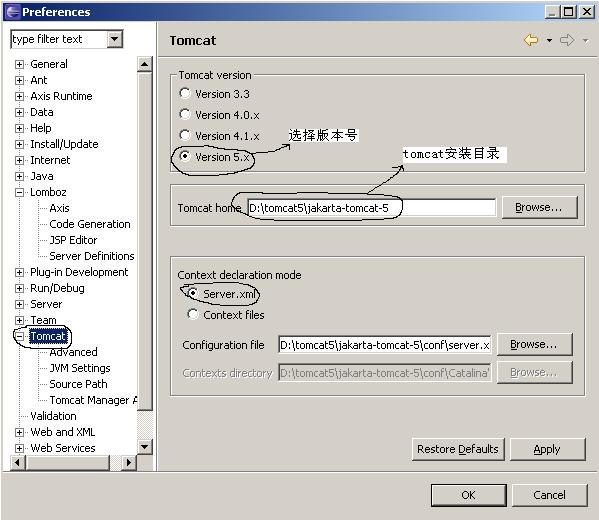This screenshot has width=599, height=520.
Task: Click the Restore Defaults button
Action: tap(458, 449)
